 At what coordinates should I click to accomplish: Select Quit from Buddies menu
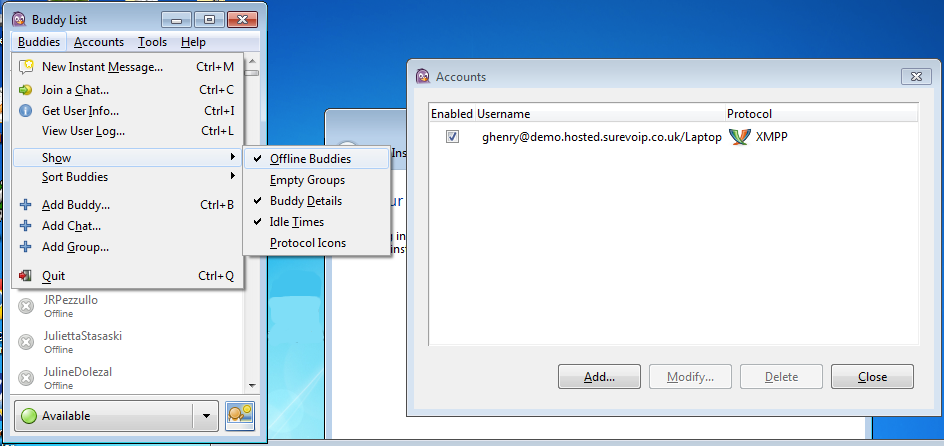tap(128, 276)
